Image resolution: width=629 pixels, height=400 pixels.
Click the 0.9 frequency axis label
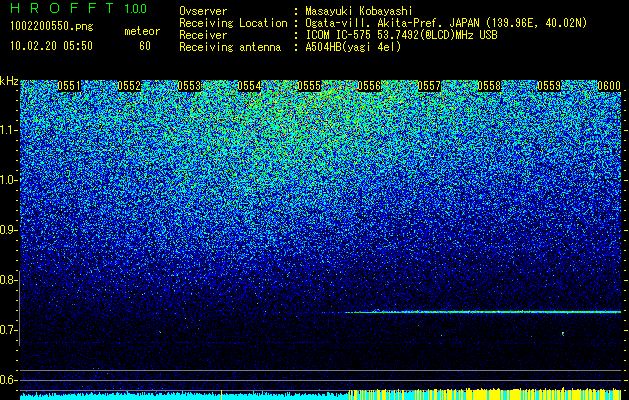pos(7,230)
